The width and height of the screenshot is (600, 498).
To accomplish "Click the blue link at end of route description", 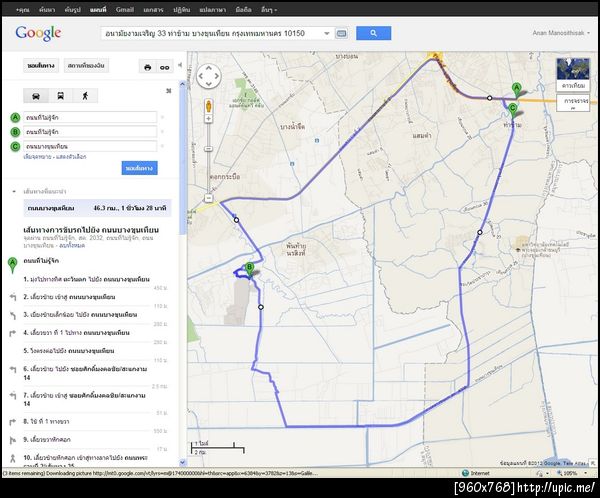I will point(72,245).
